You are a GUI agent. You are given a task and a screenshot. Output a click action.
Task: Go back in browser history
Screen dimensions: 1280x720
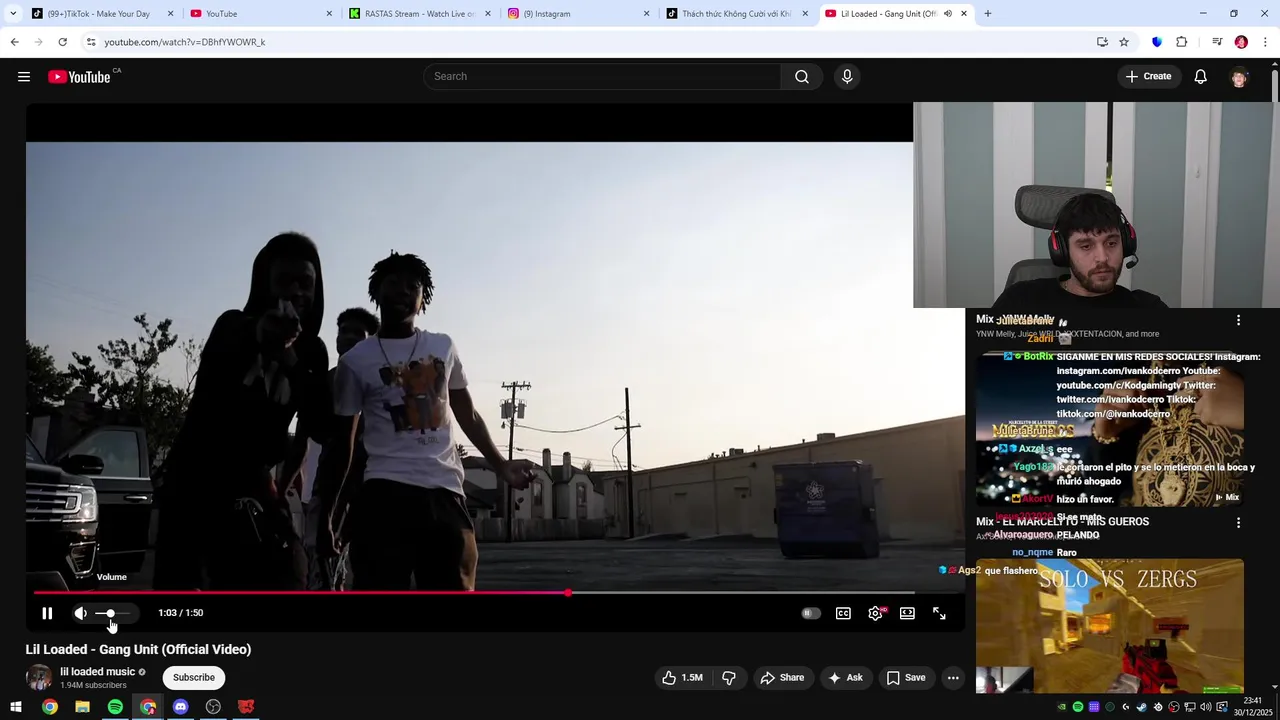[x=14, y=42]
